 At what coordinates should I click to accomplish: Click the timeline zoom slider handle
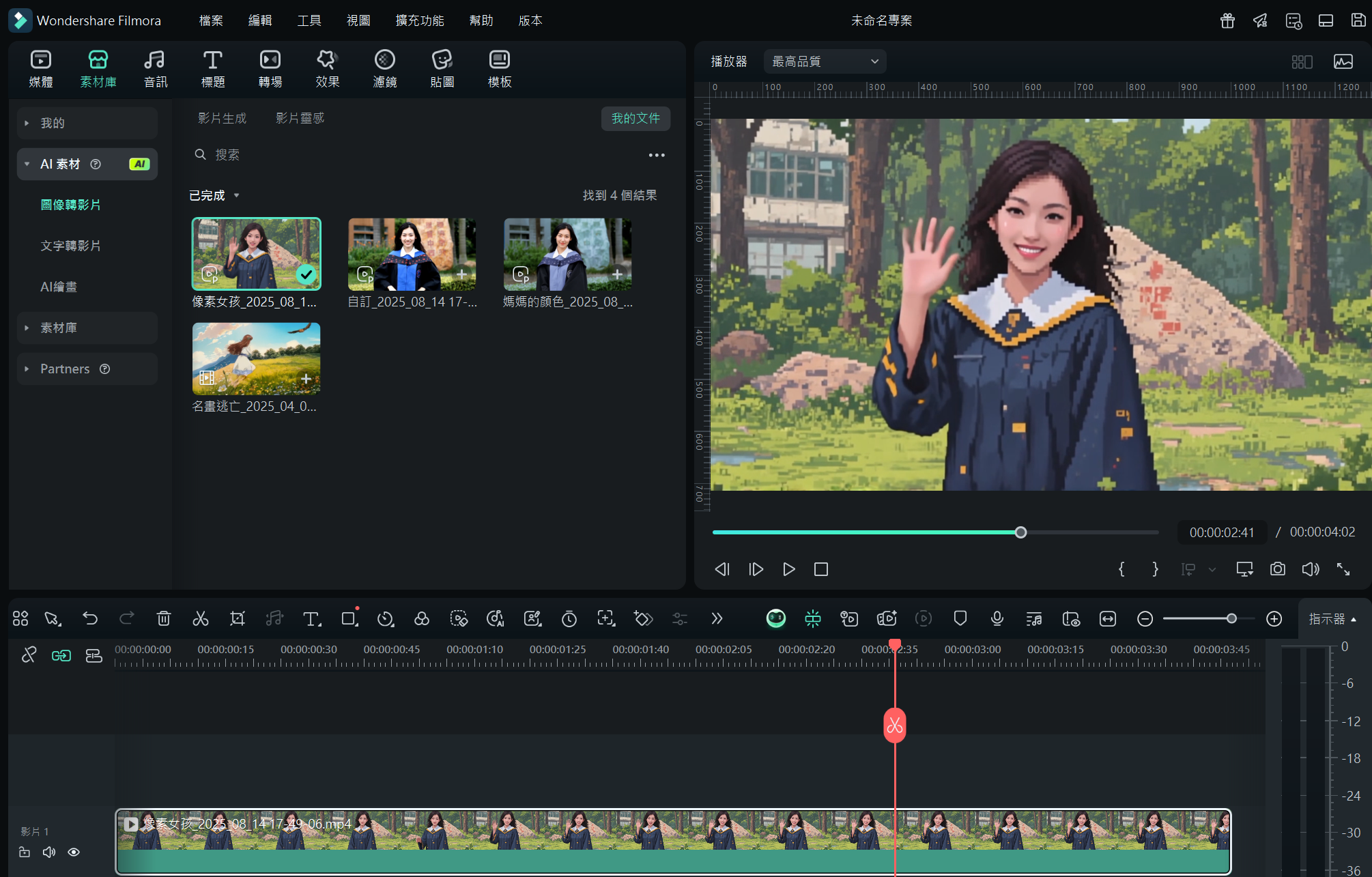point(1231,619)
